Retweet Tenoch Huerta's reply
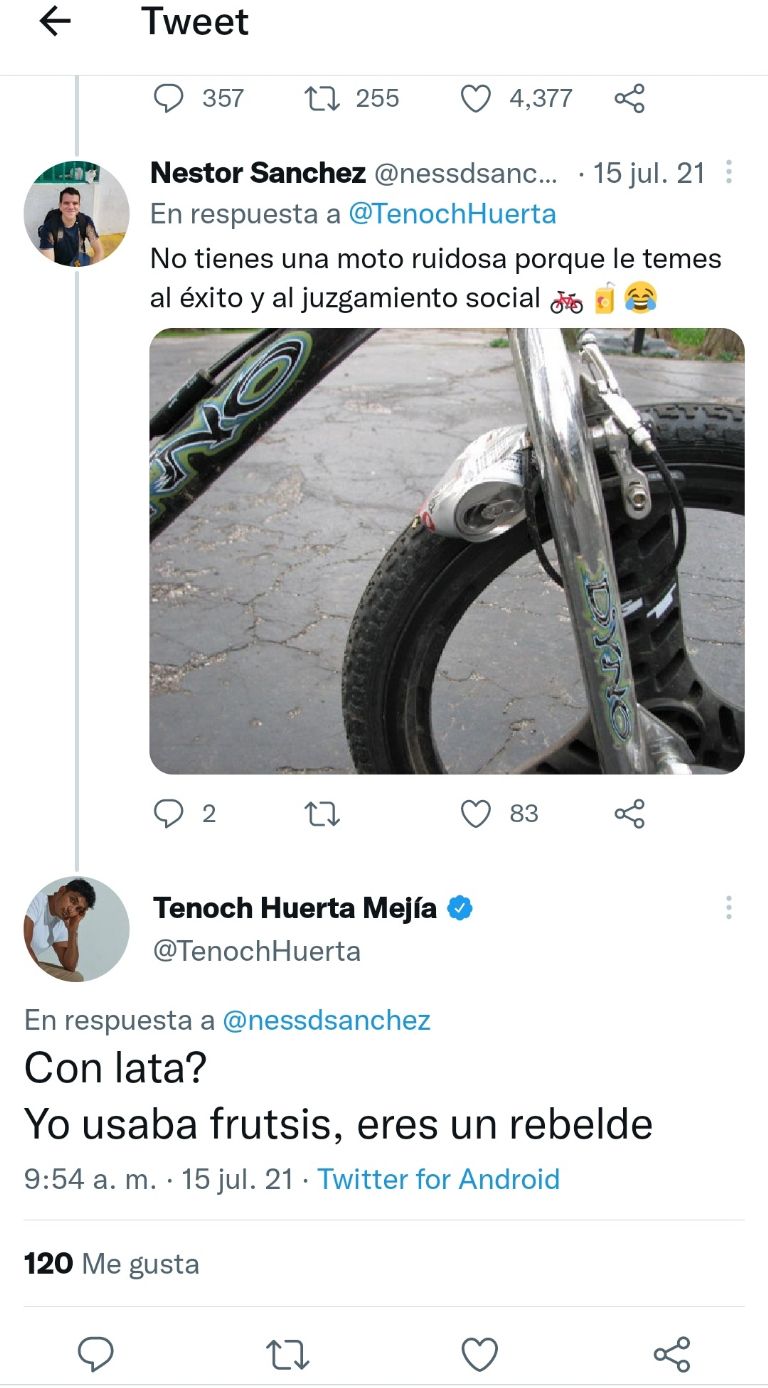Screen dimensions: 768x1388 (x=286, y=1356)
